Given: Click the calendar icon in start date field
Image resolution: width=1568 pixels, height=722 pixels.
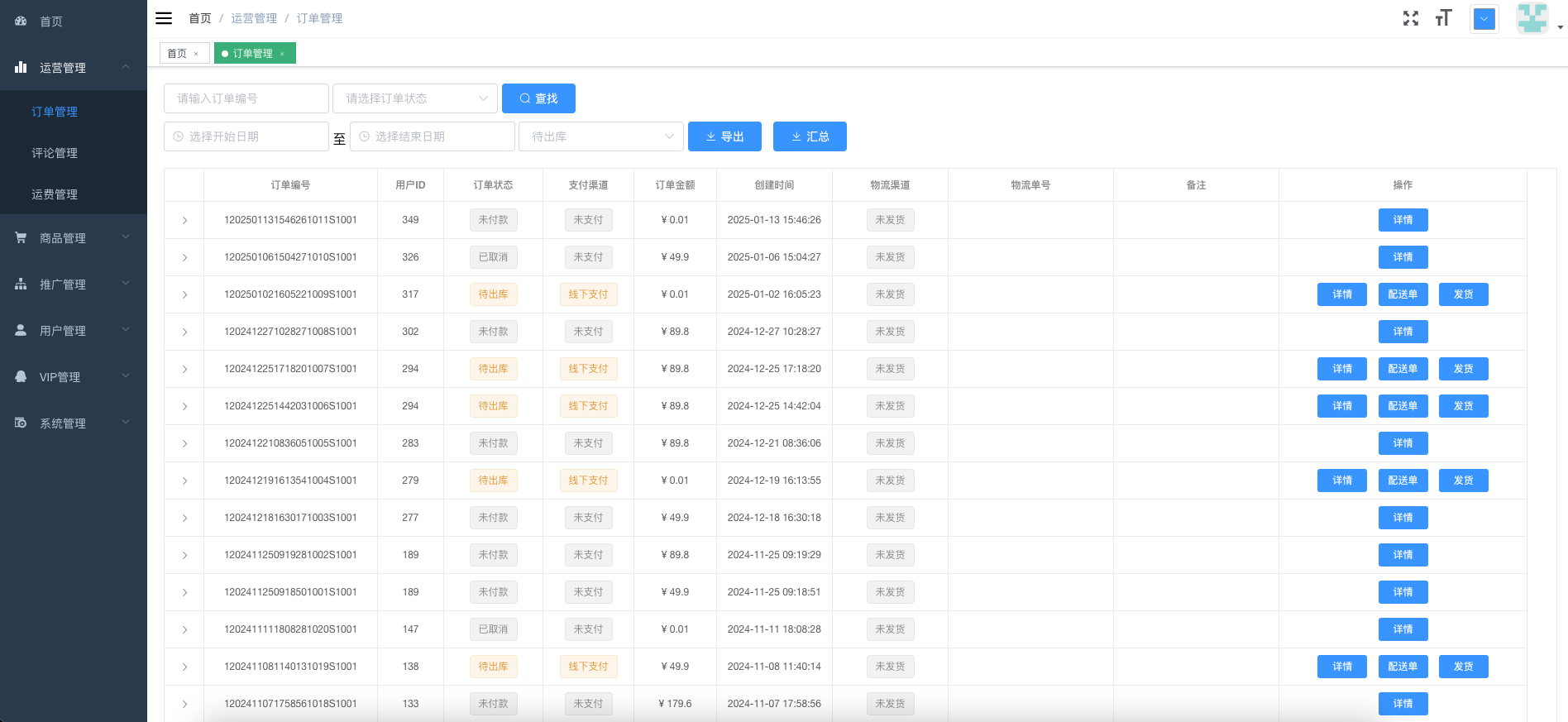Looking at the screenshot, I should [178, 136].
